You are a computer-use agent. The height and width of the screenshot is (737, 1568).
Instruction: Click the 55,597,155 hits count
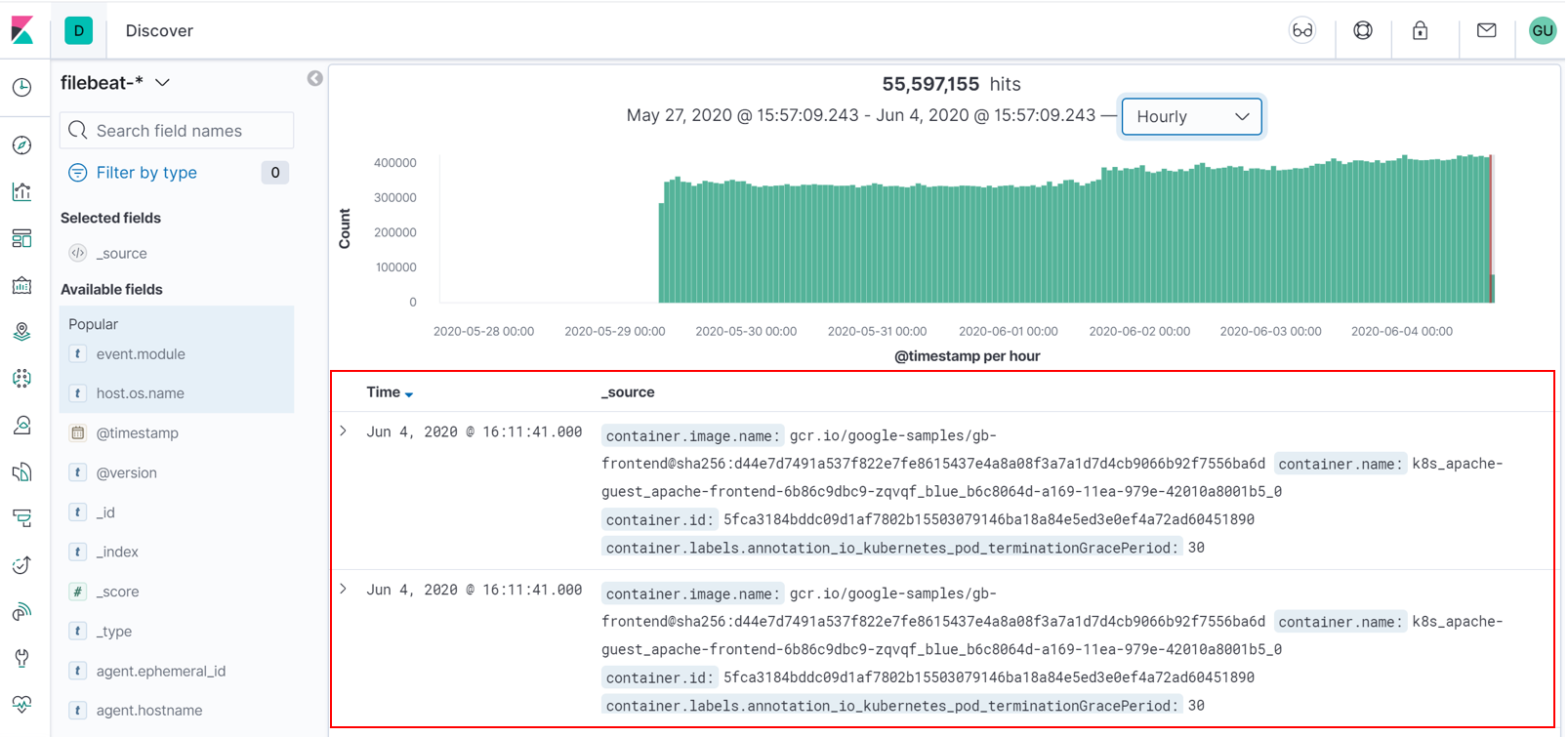[x=930, y=84]
